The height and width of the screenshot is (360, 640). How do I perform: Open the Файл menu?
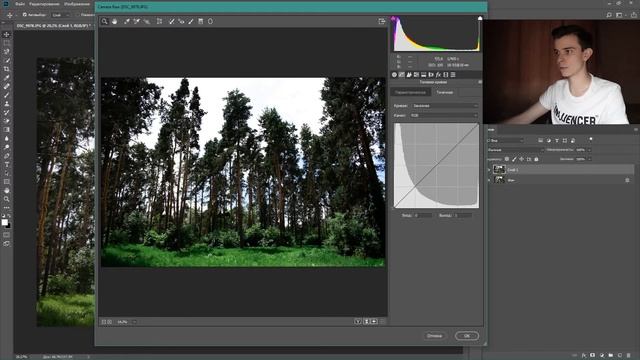click(20, 4)
